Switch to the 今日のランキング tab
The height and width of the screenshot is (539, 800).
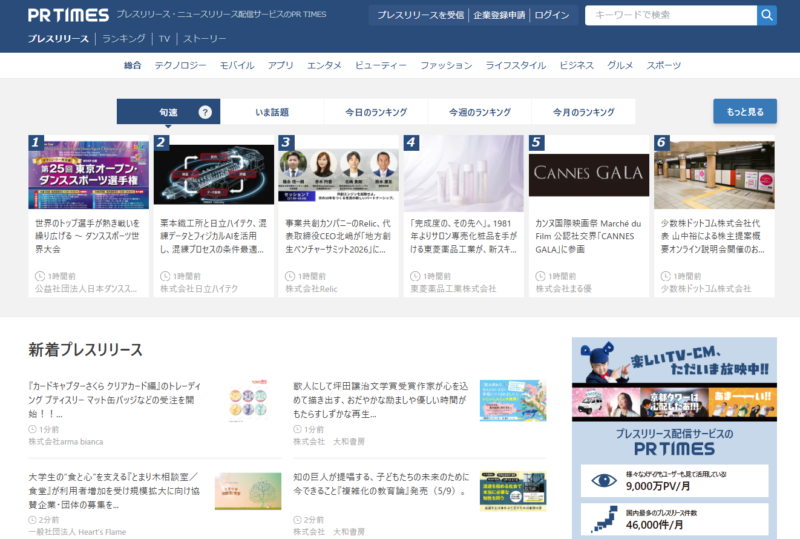tap(376, 112)
